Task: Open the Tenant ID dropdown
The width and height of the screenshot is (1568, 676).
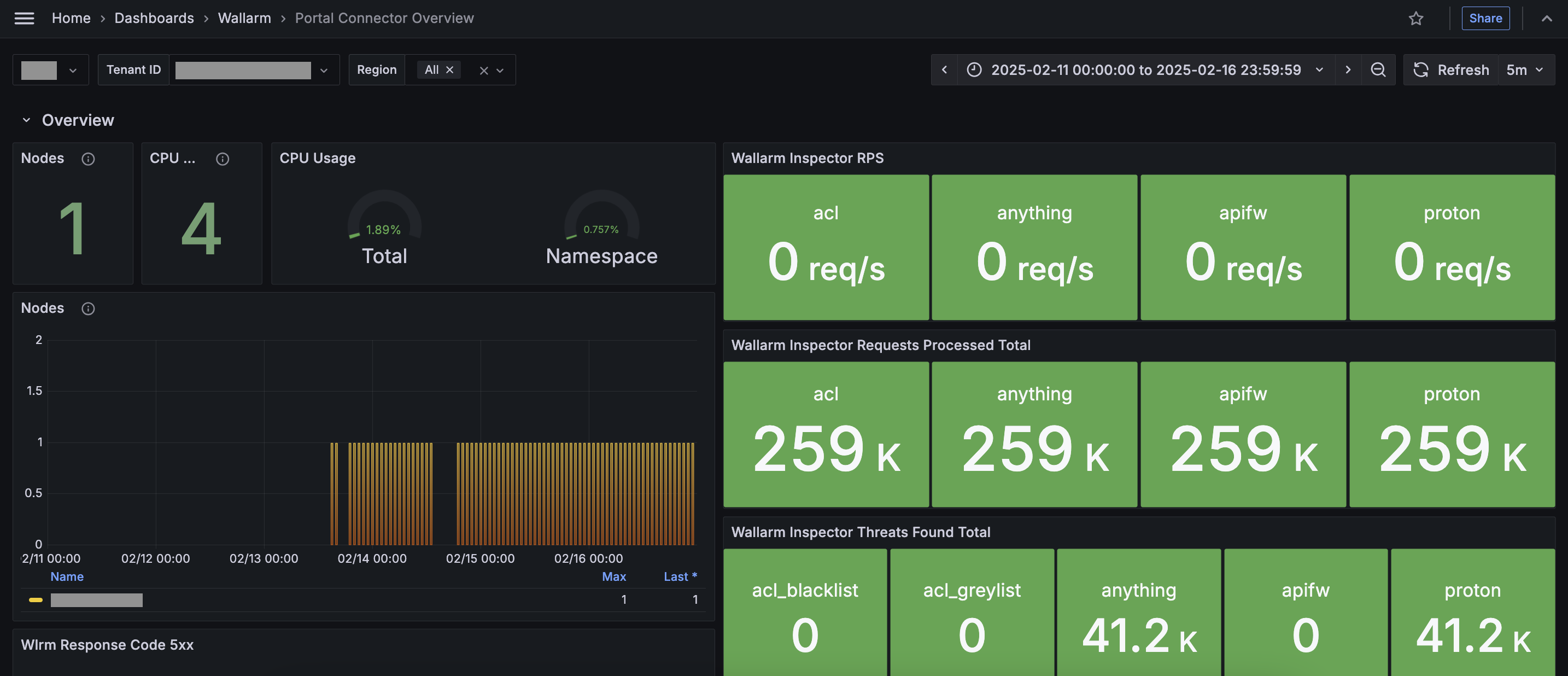Action: click(324, 71)
